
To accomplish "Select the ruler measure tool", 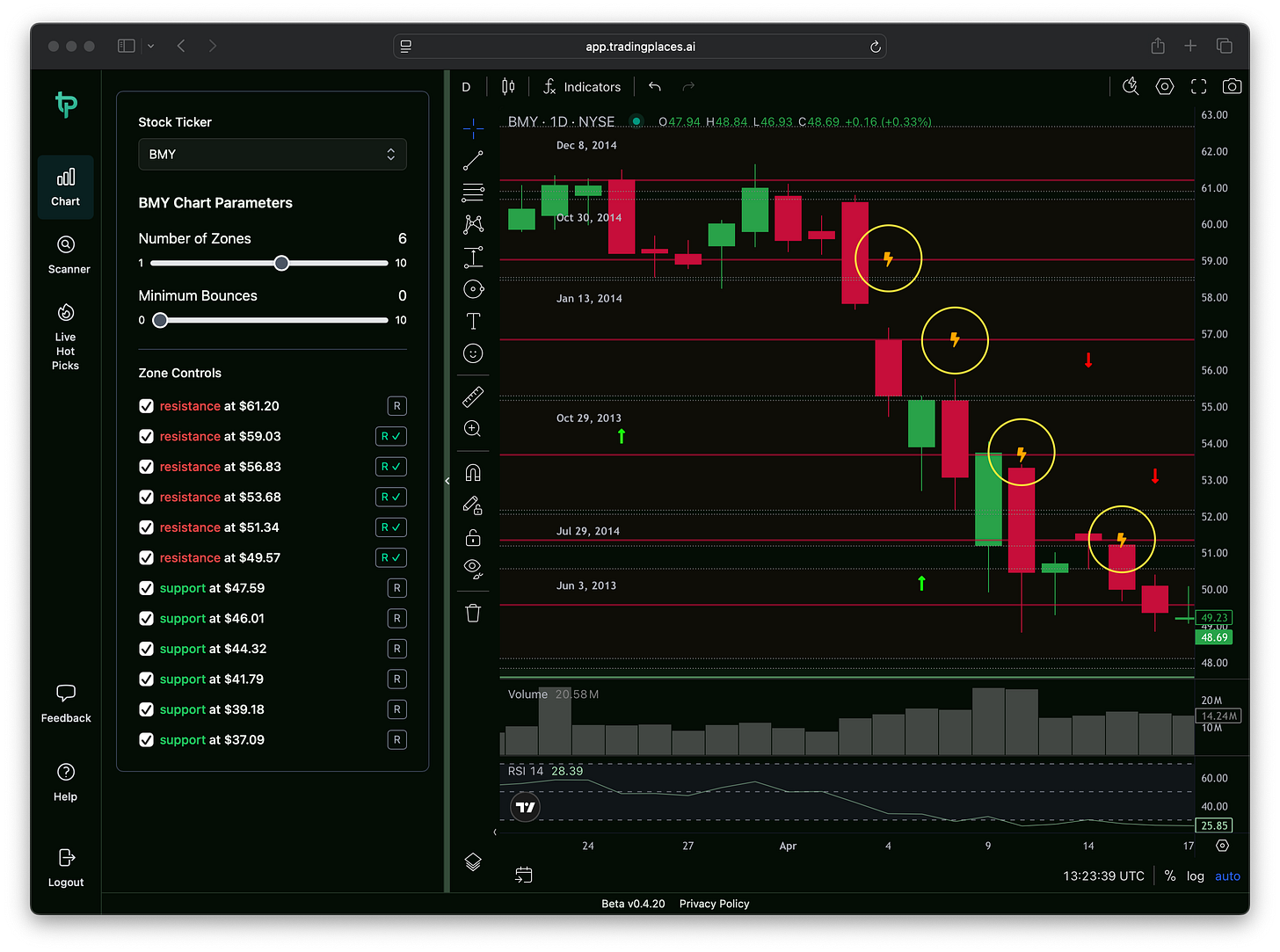I will point(473,397).
